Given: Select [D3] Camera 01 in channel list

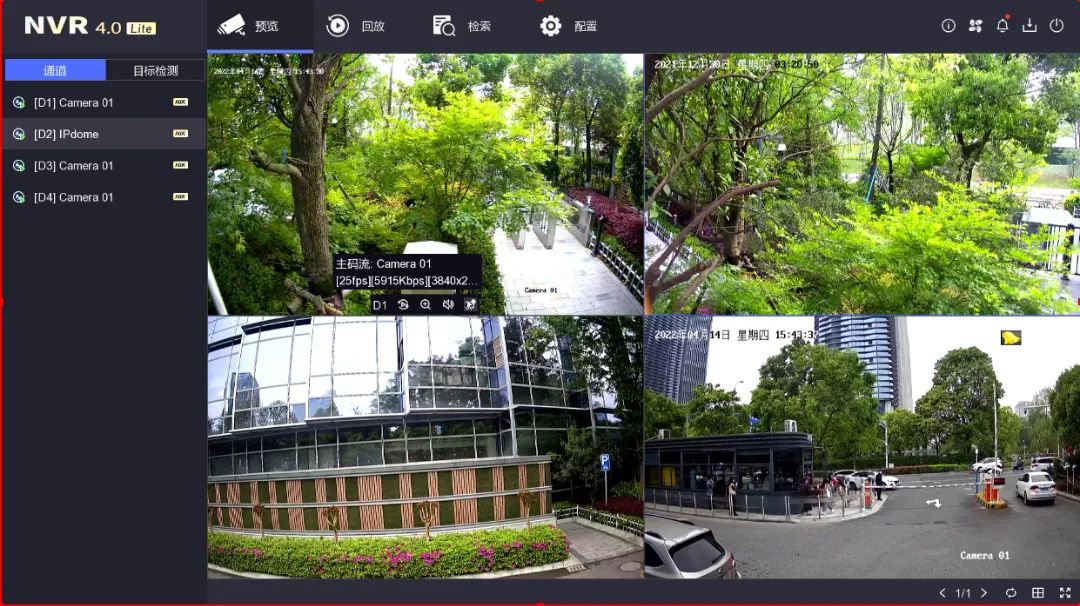Looking at the screenshot, I should (x=73, y=166).
